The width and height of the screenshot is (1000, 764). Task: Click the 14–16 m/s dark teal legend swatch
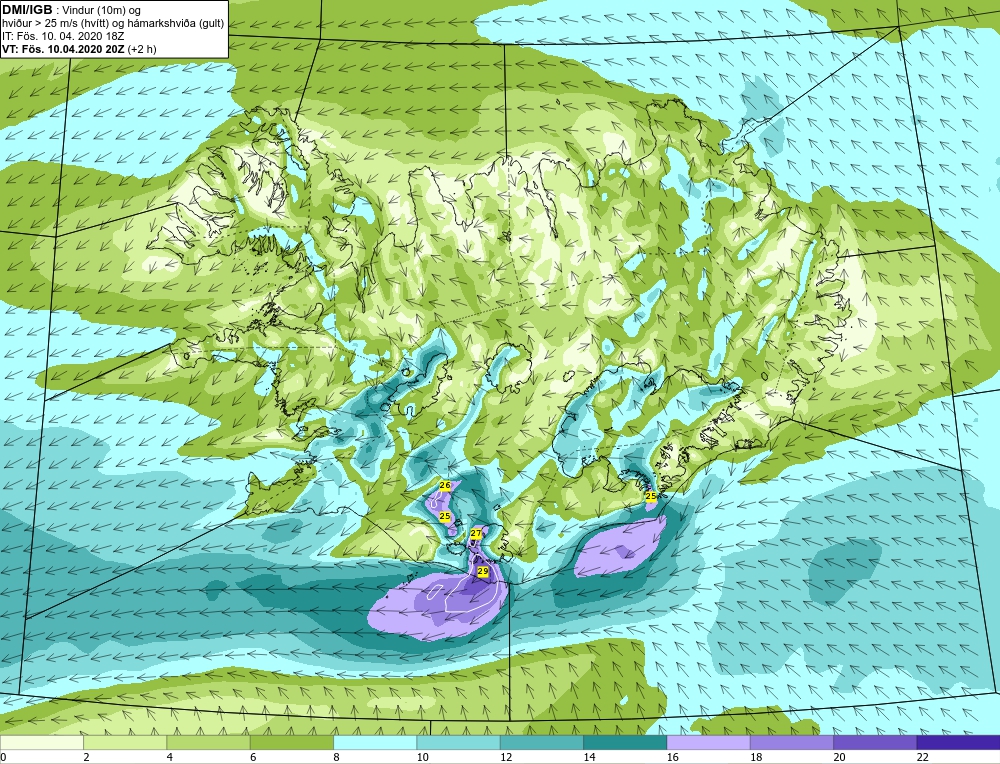(x=624, y=743)
